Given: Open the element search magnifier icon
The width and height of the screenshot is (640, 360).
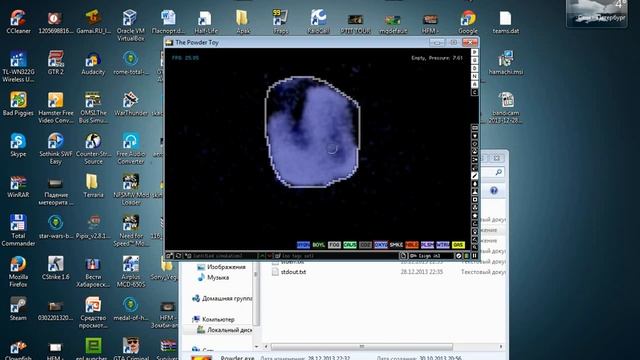Looking at the screenshot, I should (474, 247).
